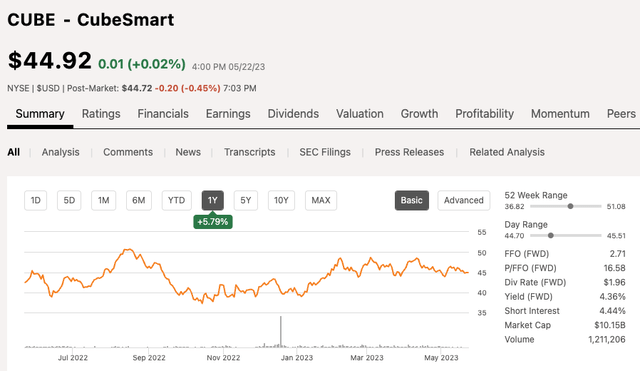Select the 6M chart range
Screen dimensions: 640x371
[139, 200]
